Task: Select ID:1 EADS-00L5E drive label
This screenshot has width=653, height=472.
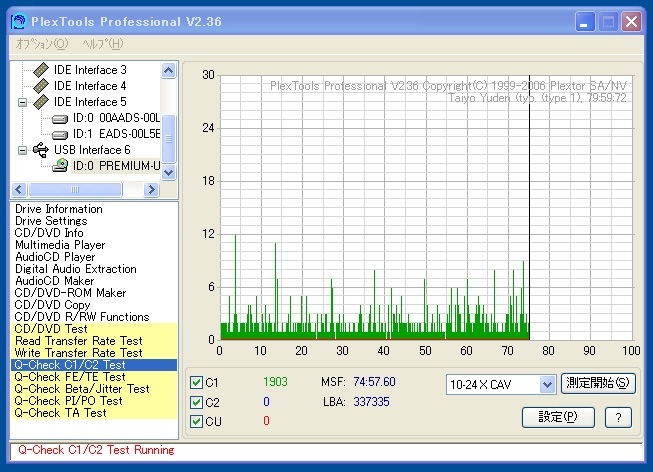Action: pos(116,134)
